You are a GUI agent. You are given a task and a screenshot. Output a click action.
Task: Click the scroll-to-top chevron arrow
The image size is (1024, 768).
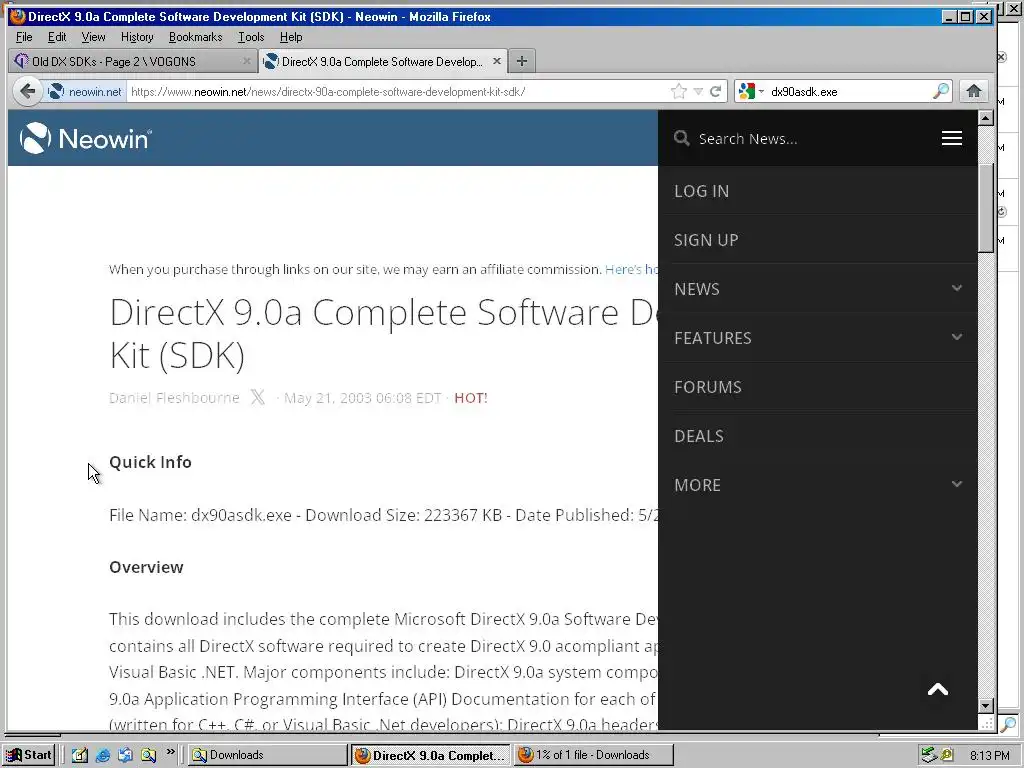938,690
